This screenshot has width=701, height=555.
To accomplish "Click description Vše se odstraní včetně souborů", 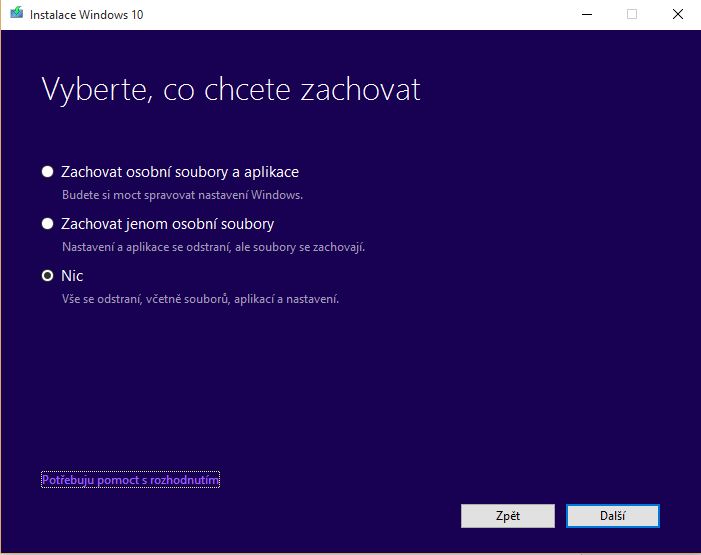I will click(200, 299).
